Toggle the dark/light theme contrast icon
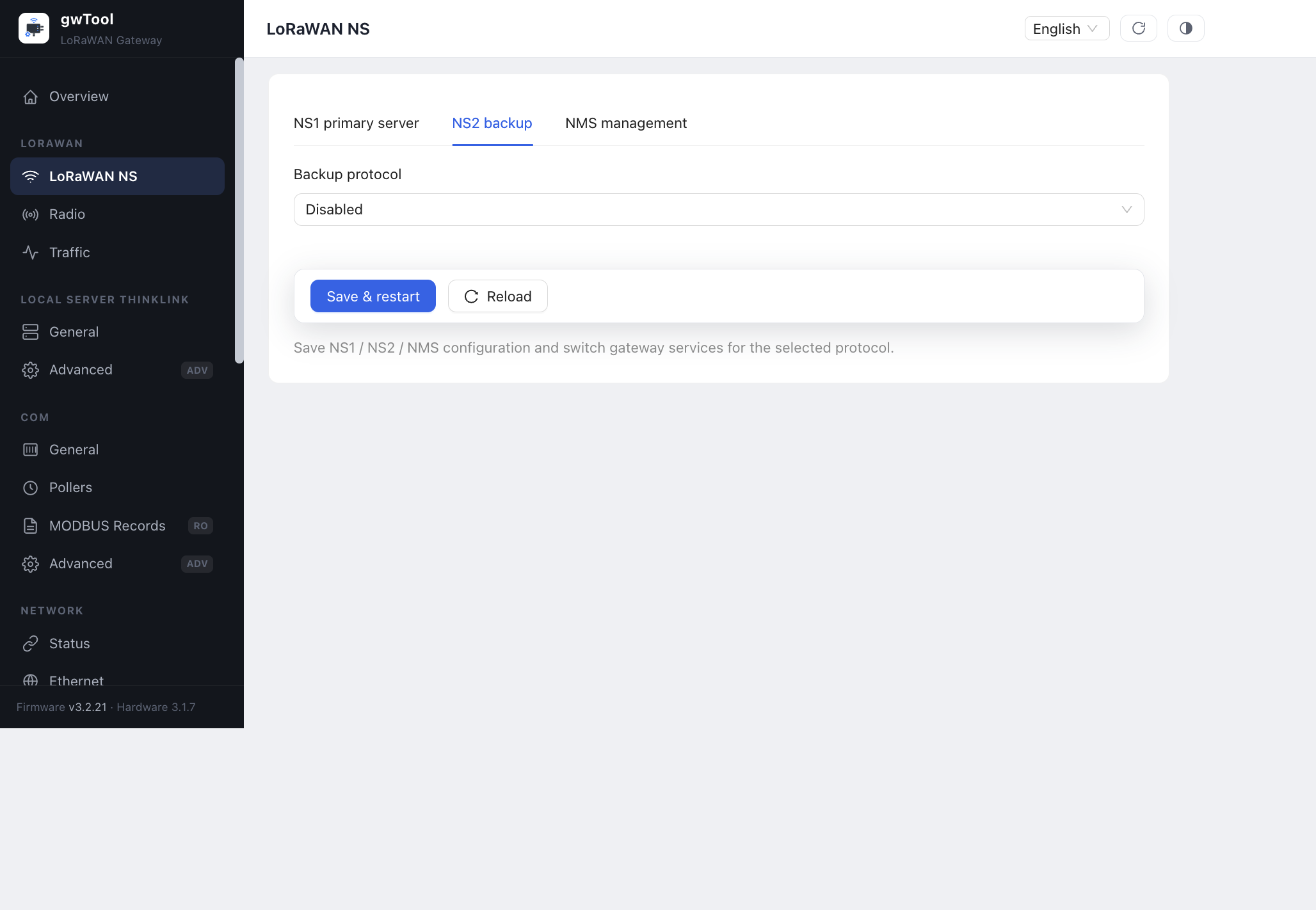Screen dimensions: 1316x910 (1186, 28)
